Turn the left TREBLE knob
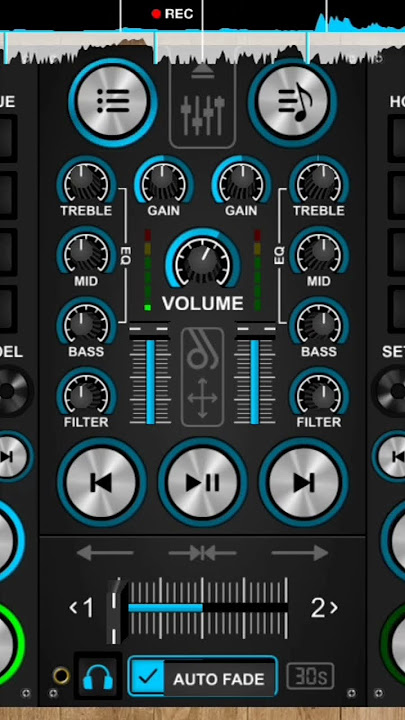405x720 pixels. (x=86, y=181)
